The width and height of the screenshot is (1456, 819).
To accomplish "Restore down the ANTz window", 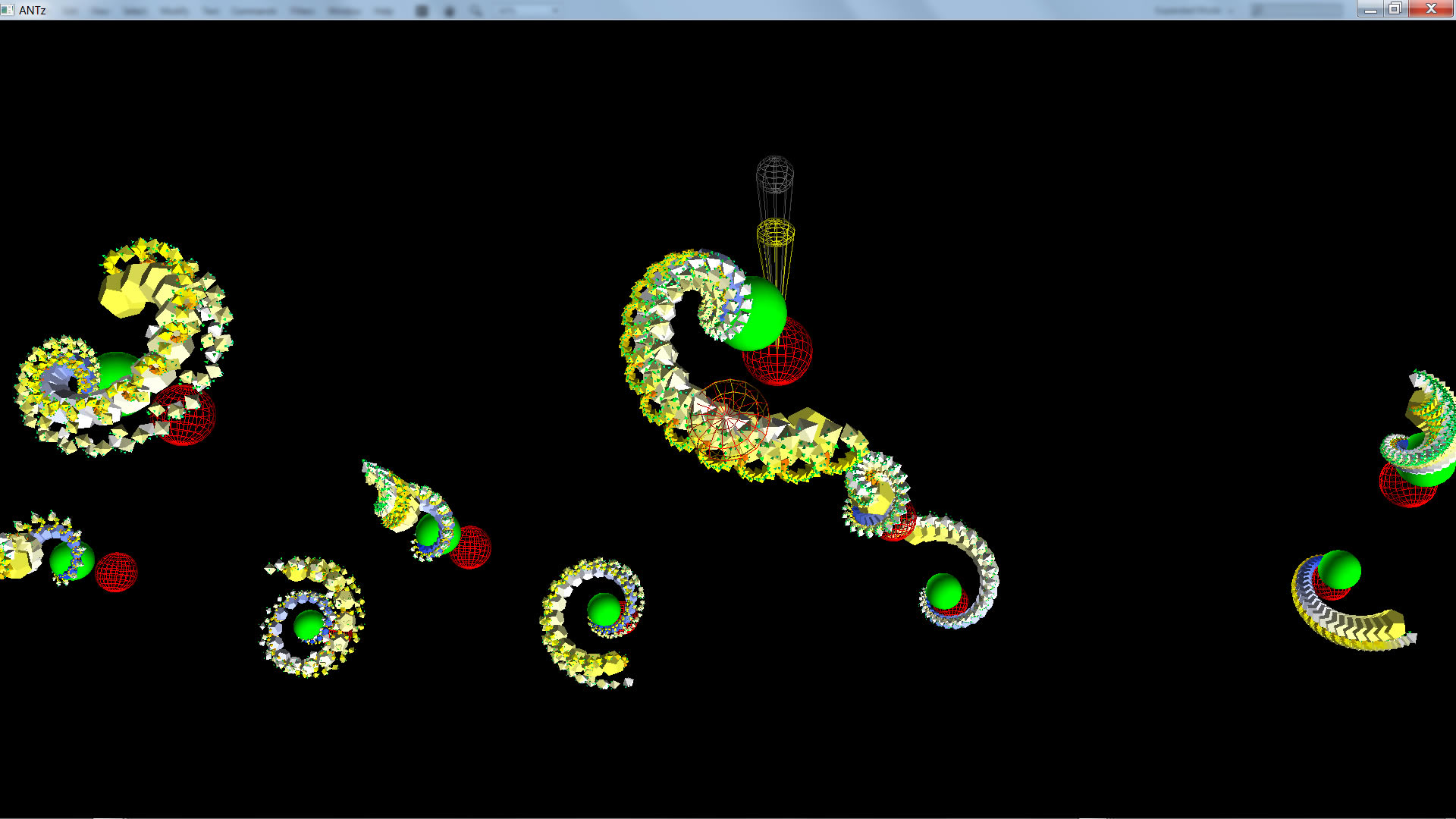I will (x=1395, y=9).
